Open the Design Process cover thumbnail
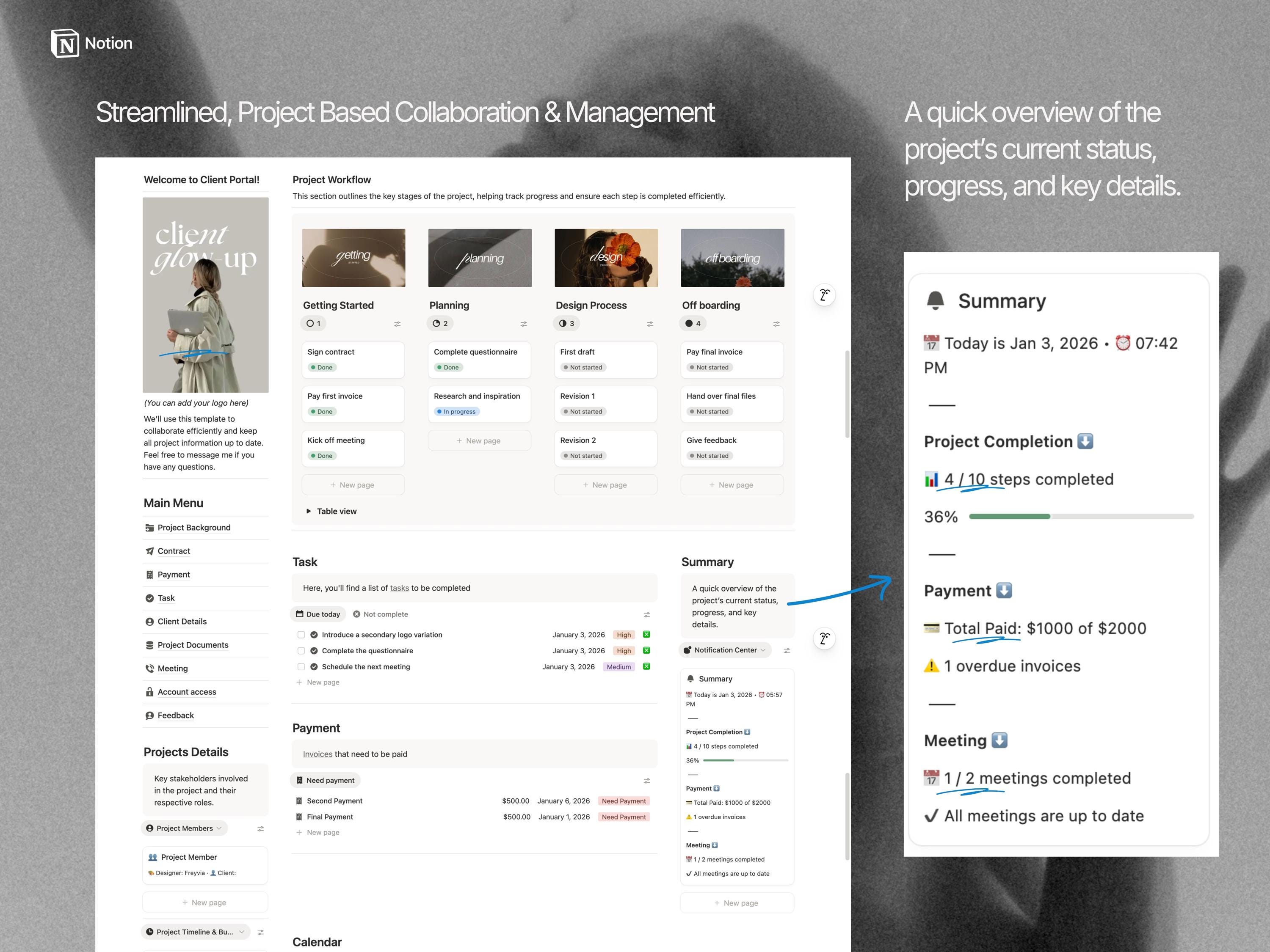 pyautogui.click(x=606, y=258)
